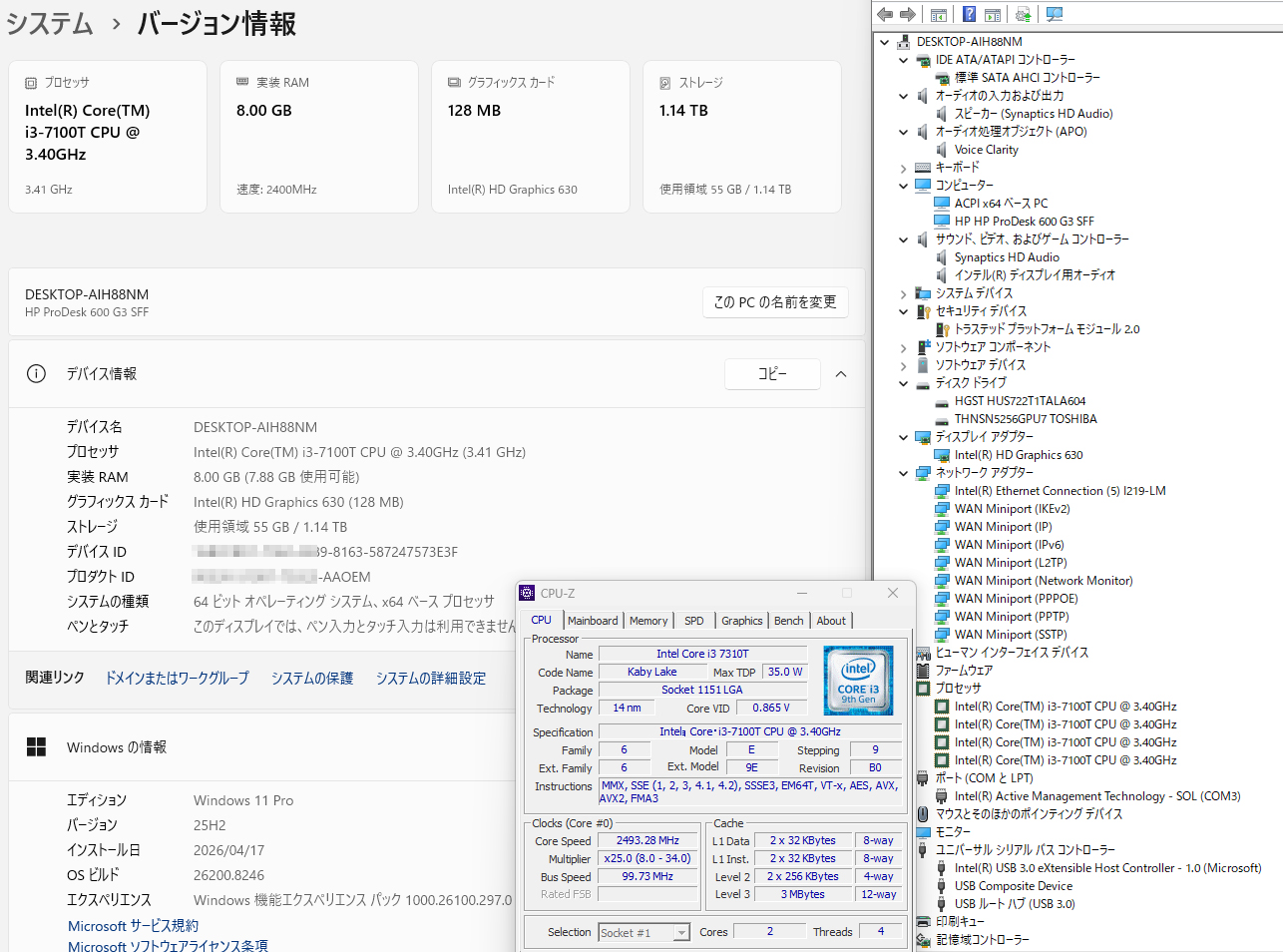This screenshot has height=952, width=1283.
Task: Click the Scan for hardware changes icon
Action: [1055, 14]
